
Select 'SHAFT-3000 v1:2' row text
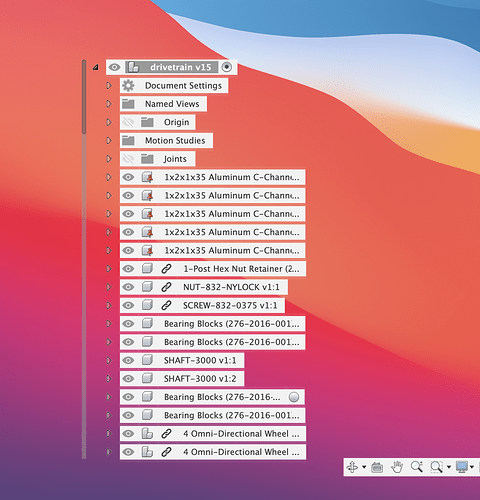pyautogui.click(x=200, y=379)
